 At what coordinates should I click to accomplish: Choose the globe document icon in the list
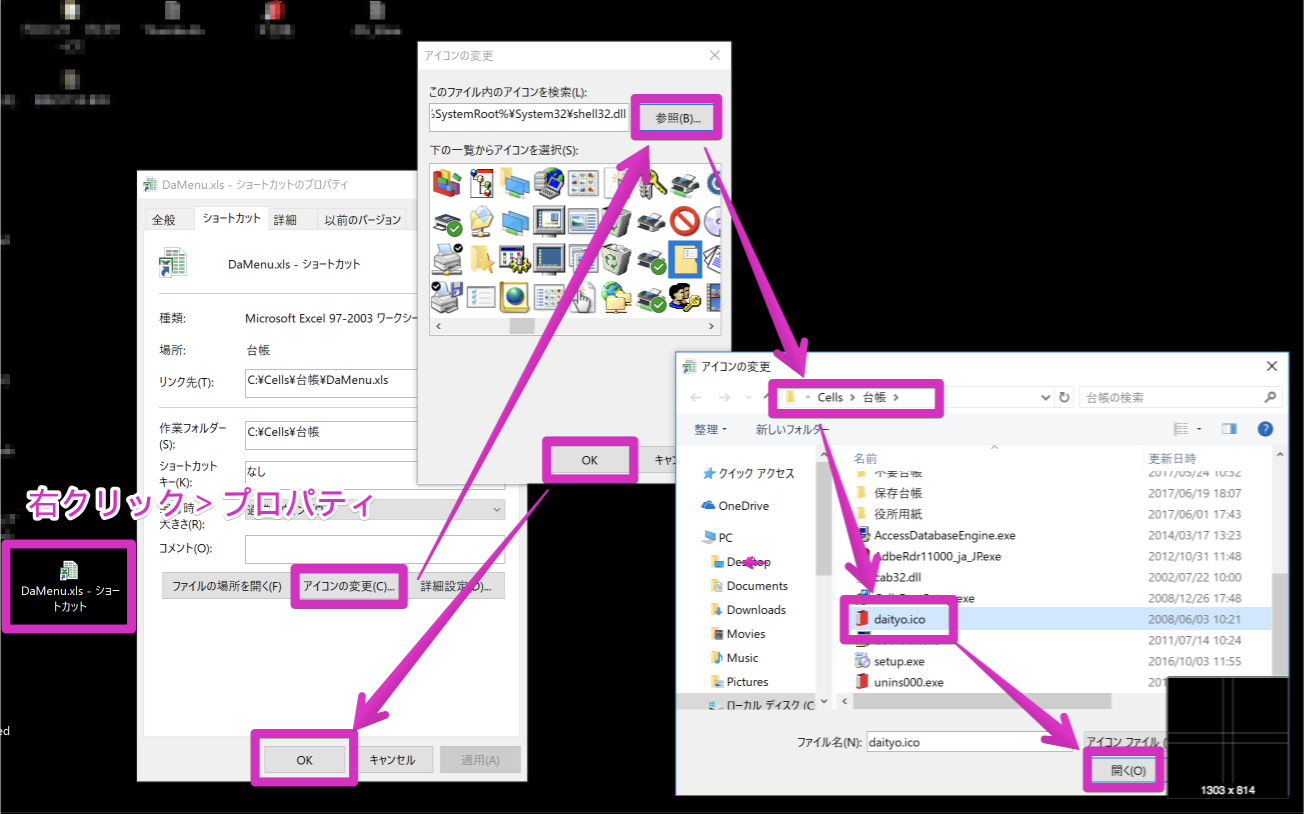tap(516, 297)
